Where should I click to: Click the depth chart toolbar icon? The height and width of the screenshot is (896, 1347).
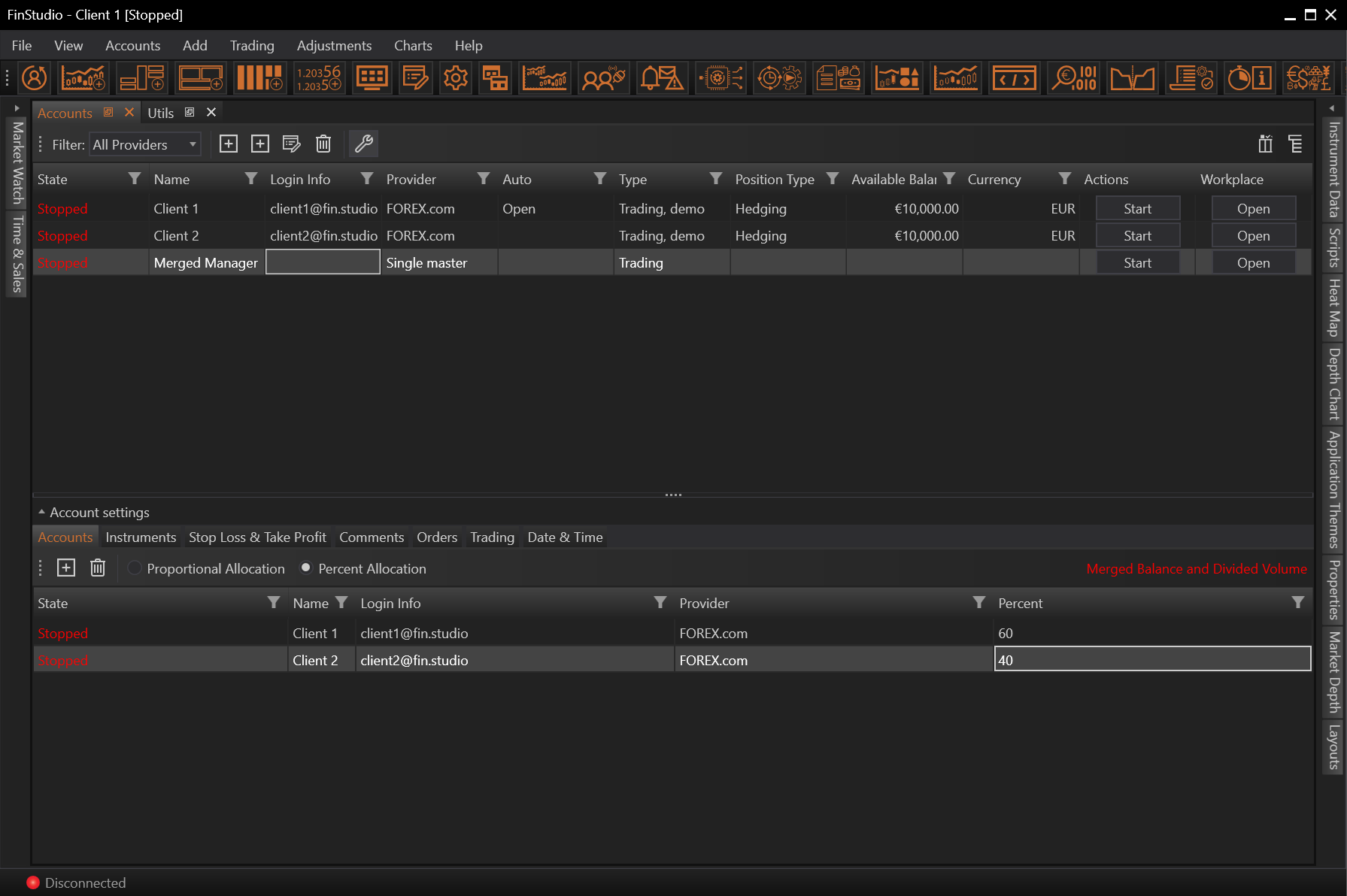pyautogui.click(x=1132, y=78)
